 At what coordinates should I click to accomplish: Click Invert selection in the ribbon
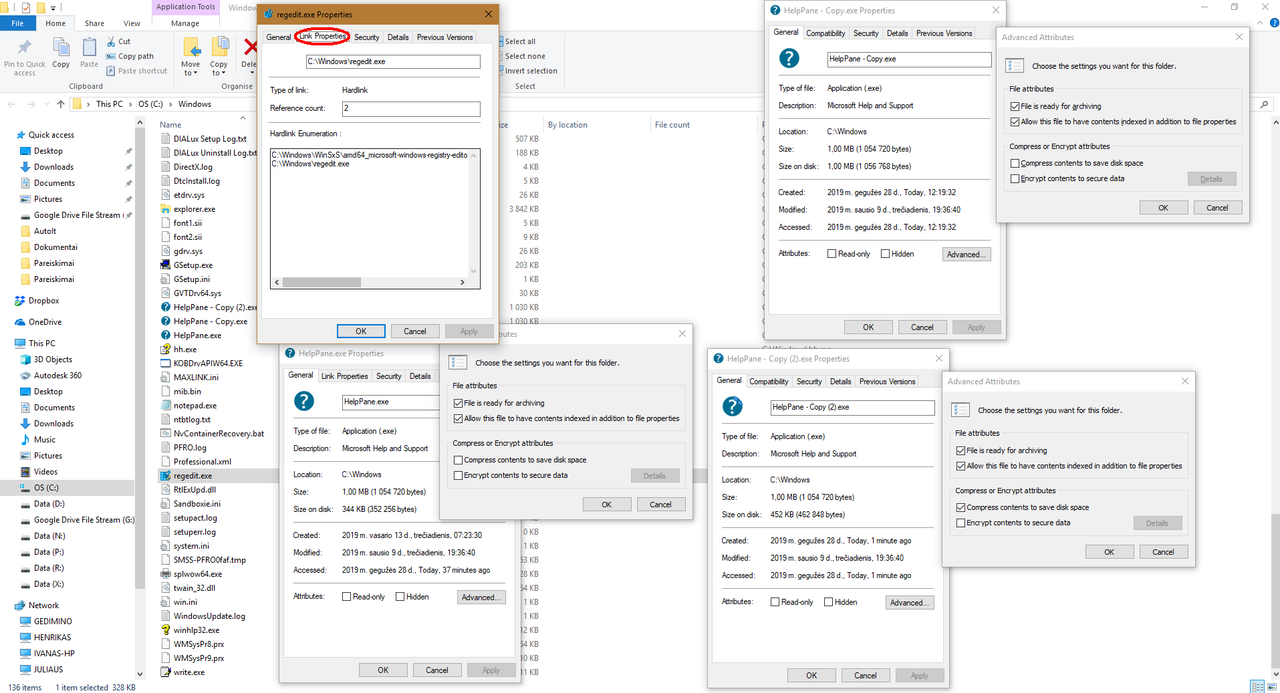pyautogui.click(x=530, y=71)
